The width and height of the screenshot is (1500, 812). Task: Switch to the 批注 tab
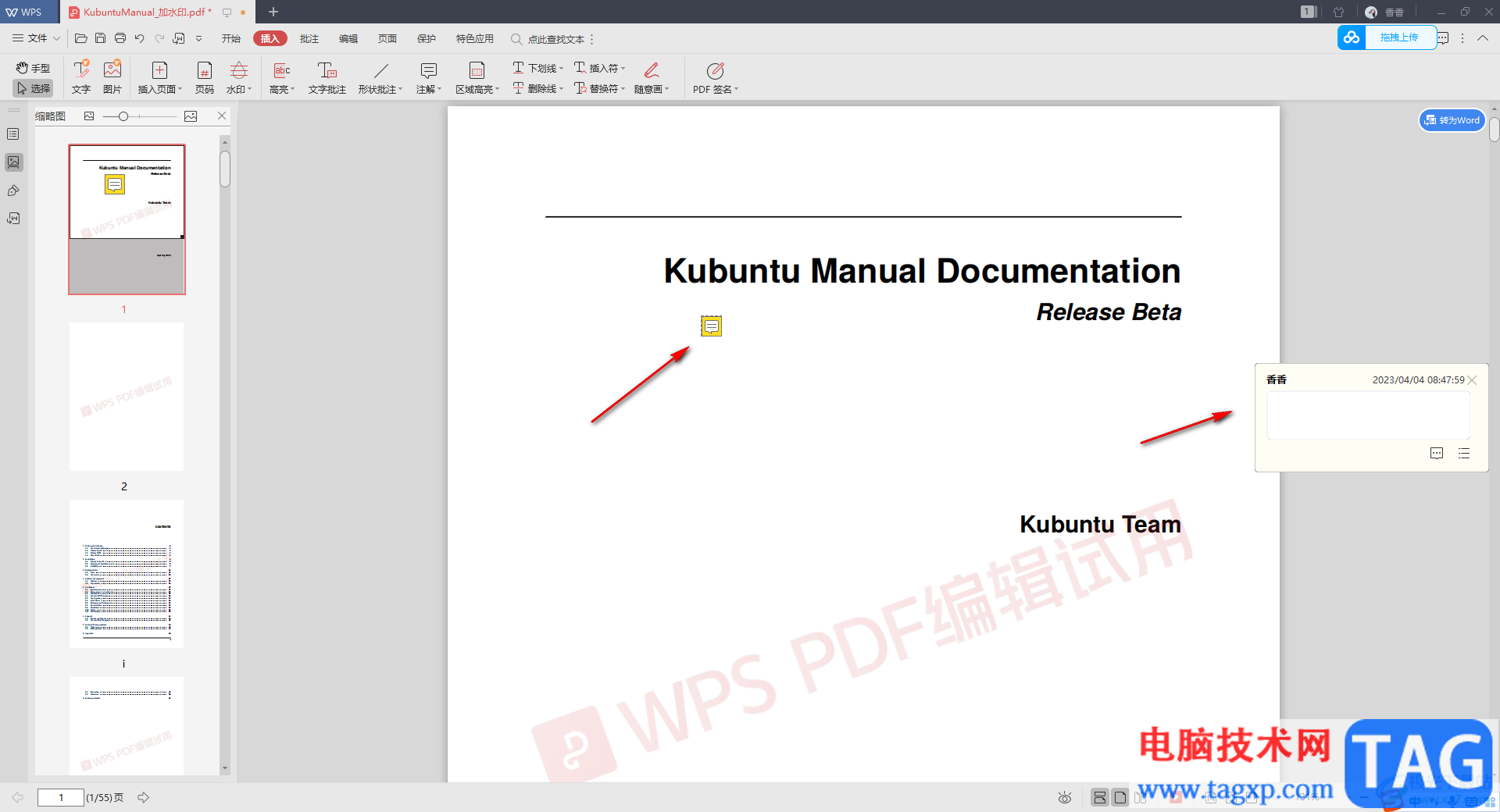309,38
